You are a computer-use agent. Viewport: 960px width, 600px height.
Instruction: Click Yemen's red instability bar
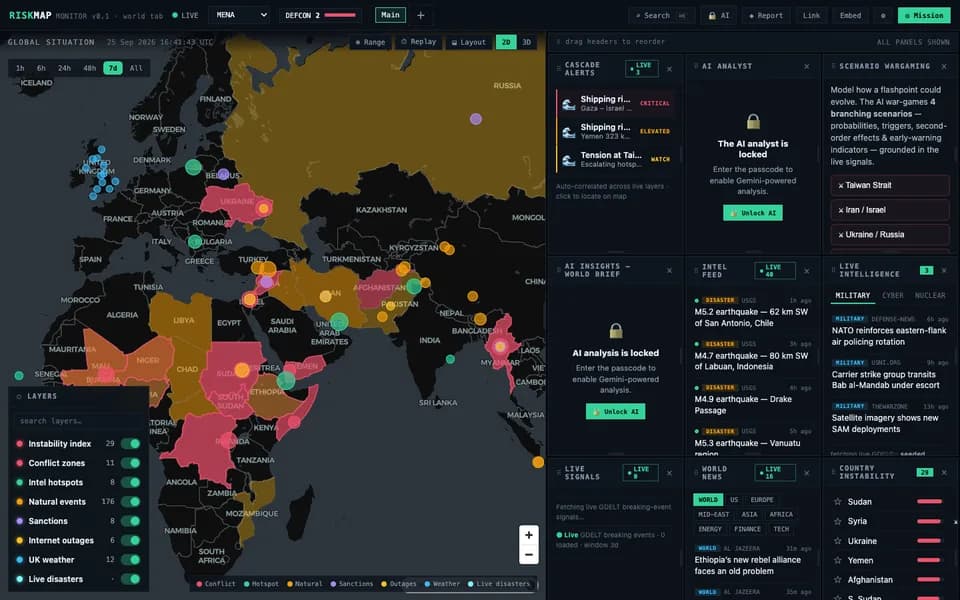(x=929, y=560)
